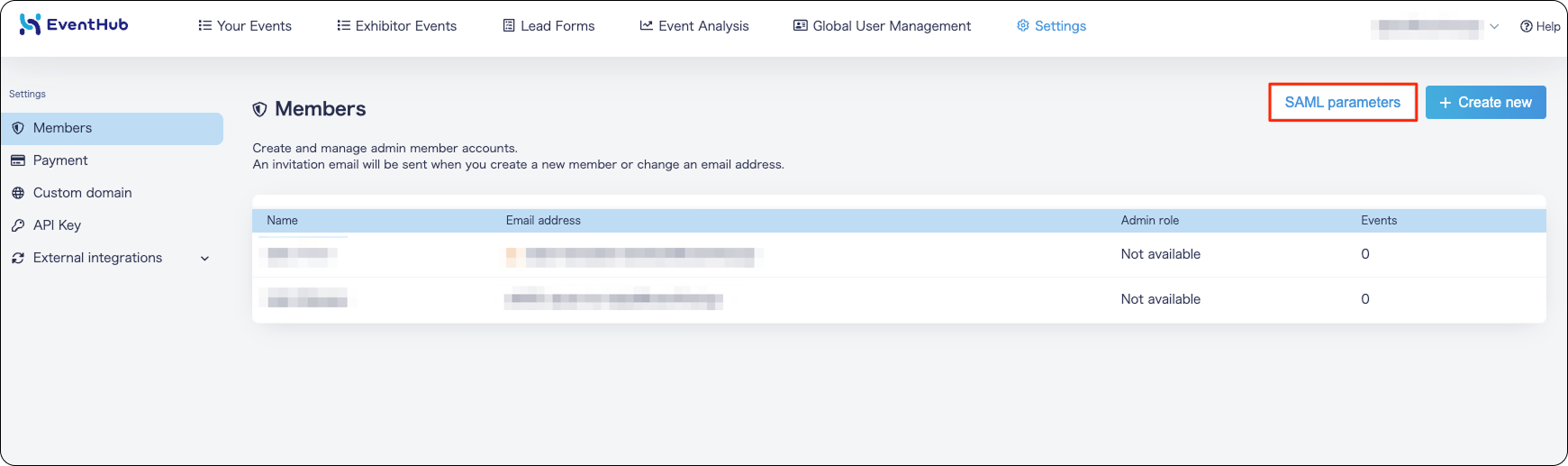Click the Global User Management card icon
Screen dimensions: 1568x466
[x=800, y=26]
